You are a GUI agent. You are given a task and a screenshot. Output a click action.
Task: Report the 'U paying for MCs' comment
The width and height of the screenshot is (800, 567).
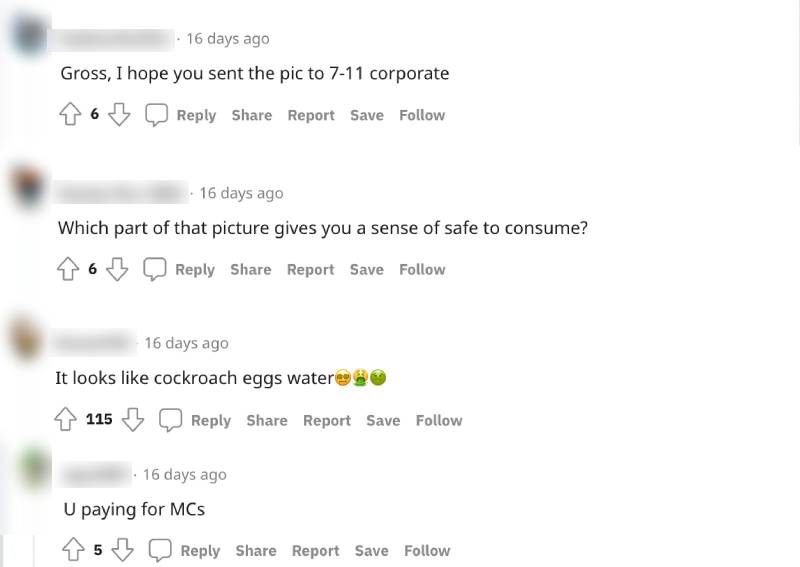click(315, 550)
